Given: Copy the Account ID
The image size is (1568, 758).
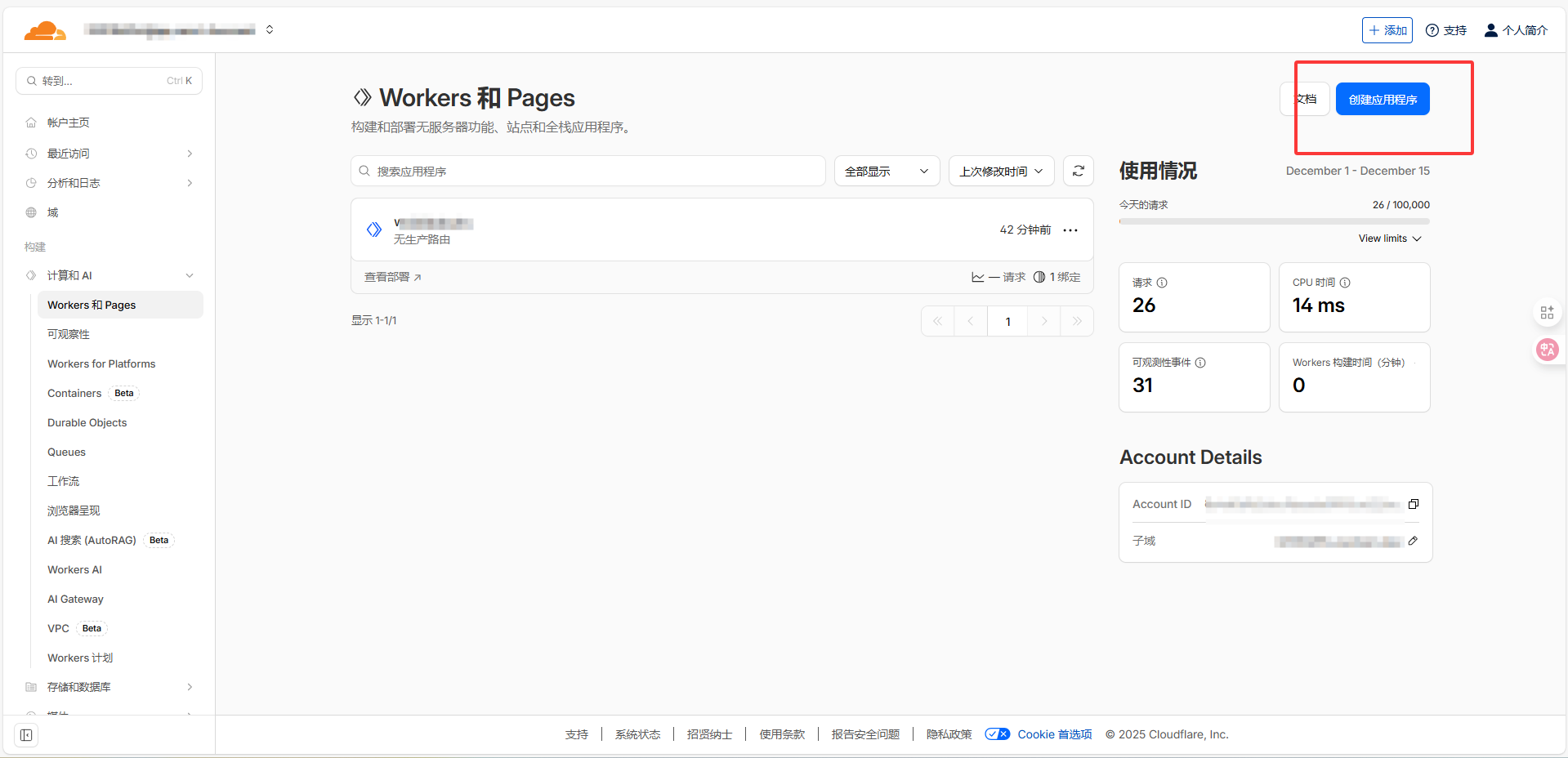Looking at the screenshot, I should pyautogui.click(x=1414, y=504).
